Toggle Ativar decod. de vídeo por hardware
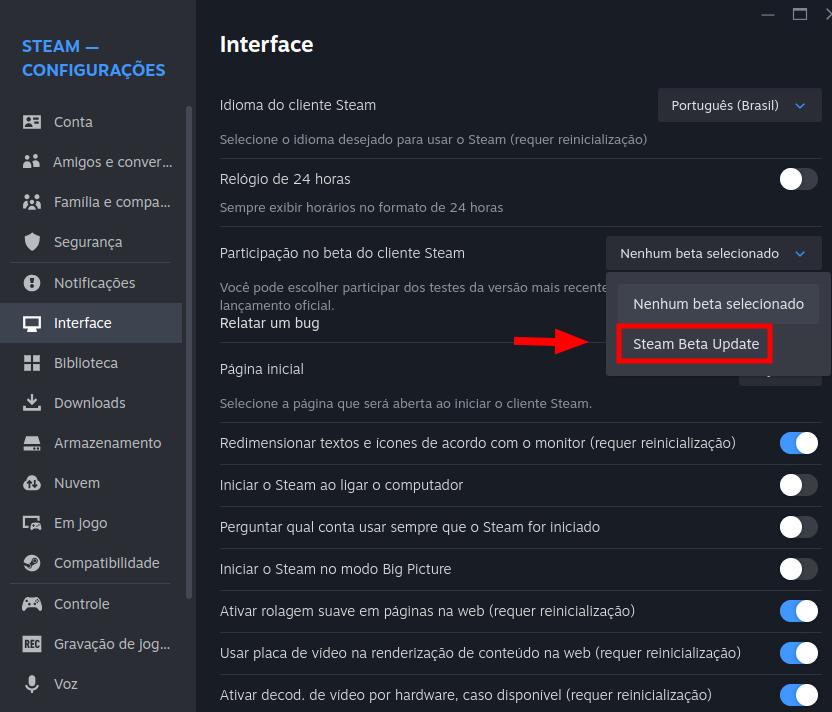 point(799,694)
